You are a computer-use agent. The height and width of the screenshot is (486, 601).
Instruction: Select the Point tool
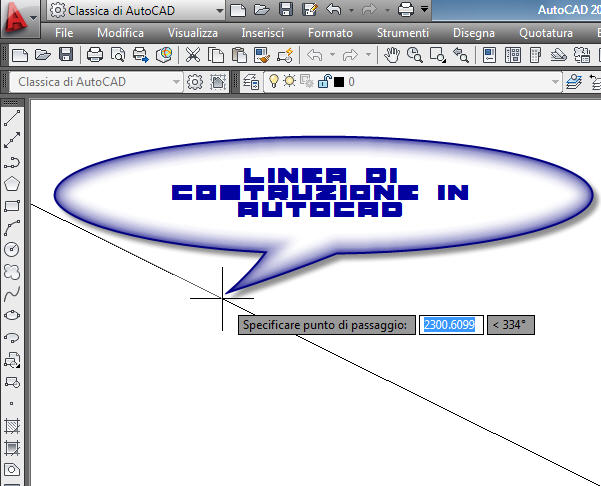pyautogui.click(x=12, y=404)
